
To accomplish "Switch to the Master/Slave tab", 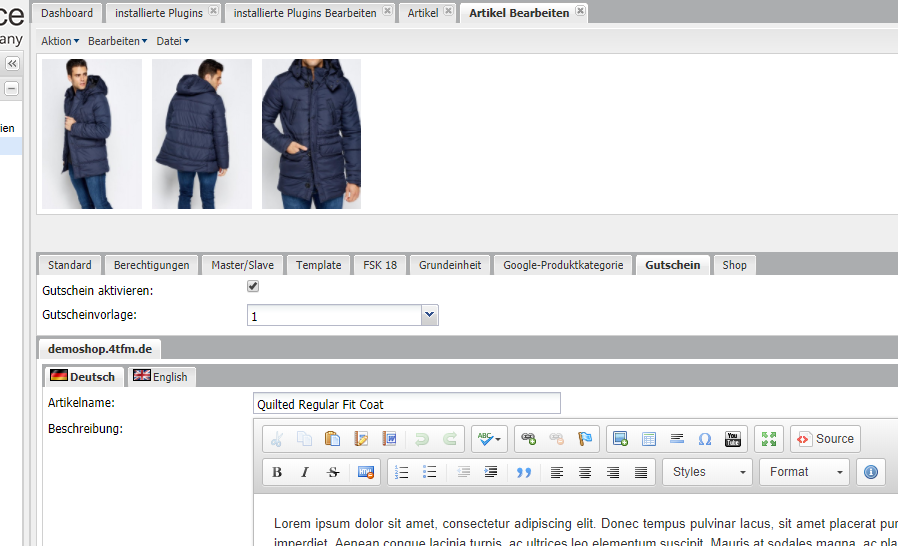I will click(x=243, y=265).
